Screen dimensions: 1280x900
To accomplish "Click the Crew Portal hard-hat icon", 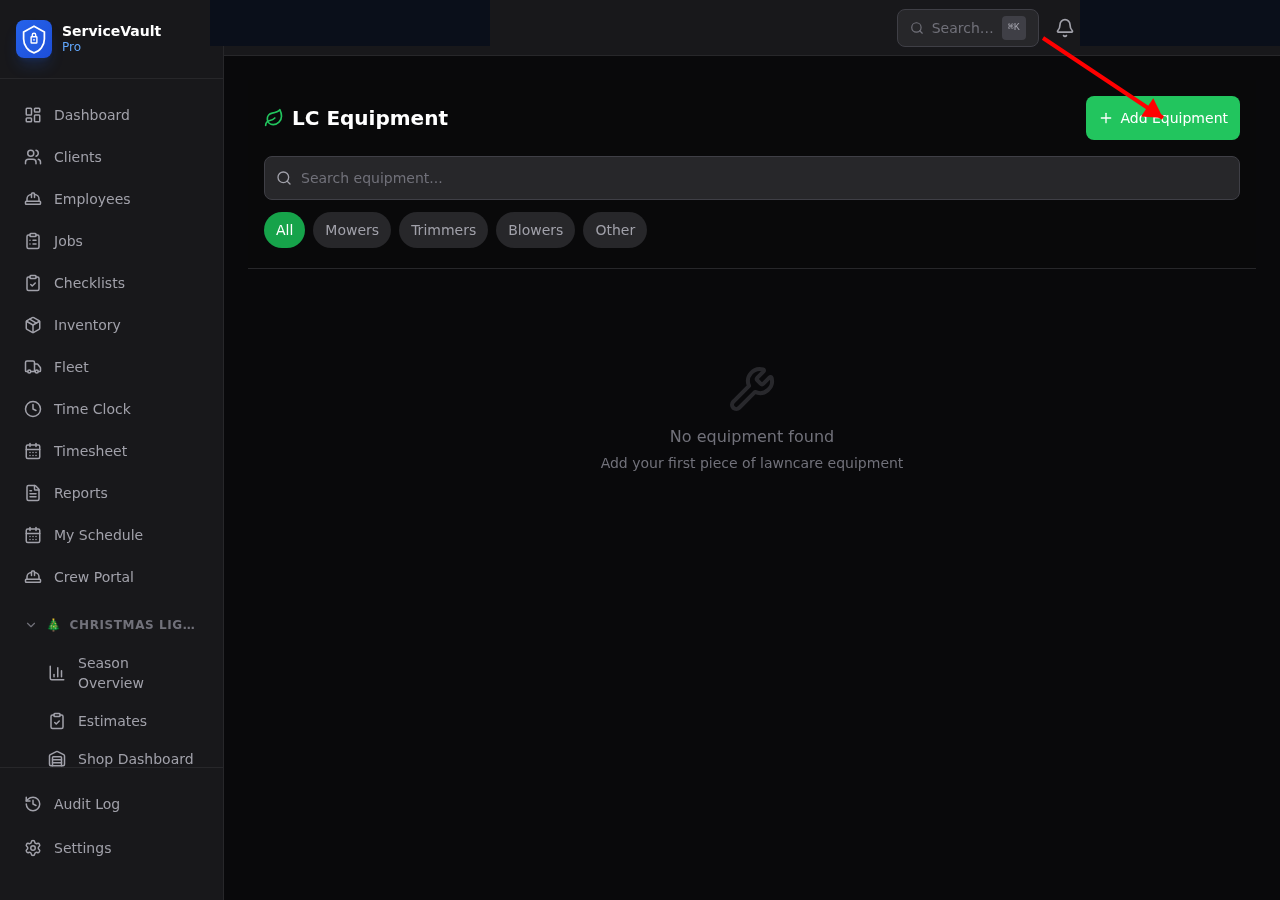I will coord(31,576).
